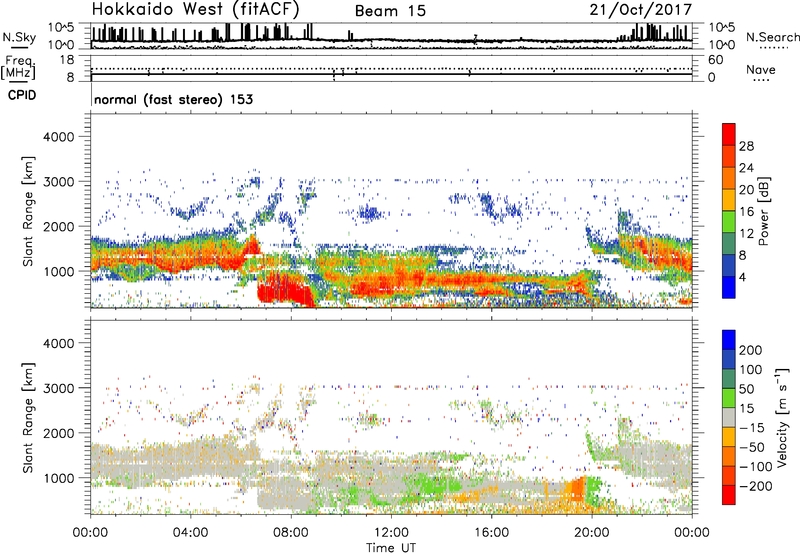Screen dimensions: 800x554
Task: Click the 'N.Sky' legend label
Action: tap(19, 37)
